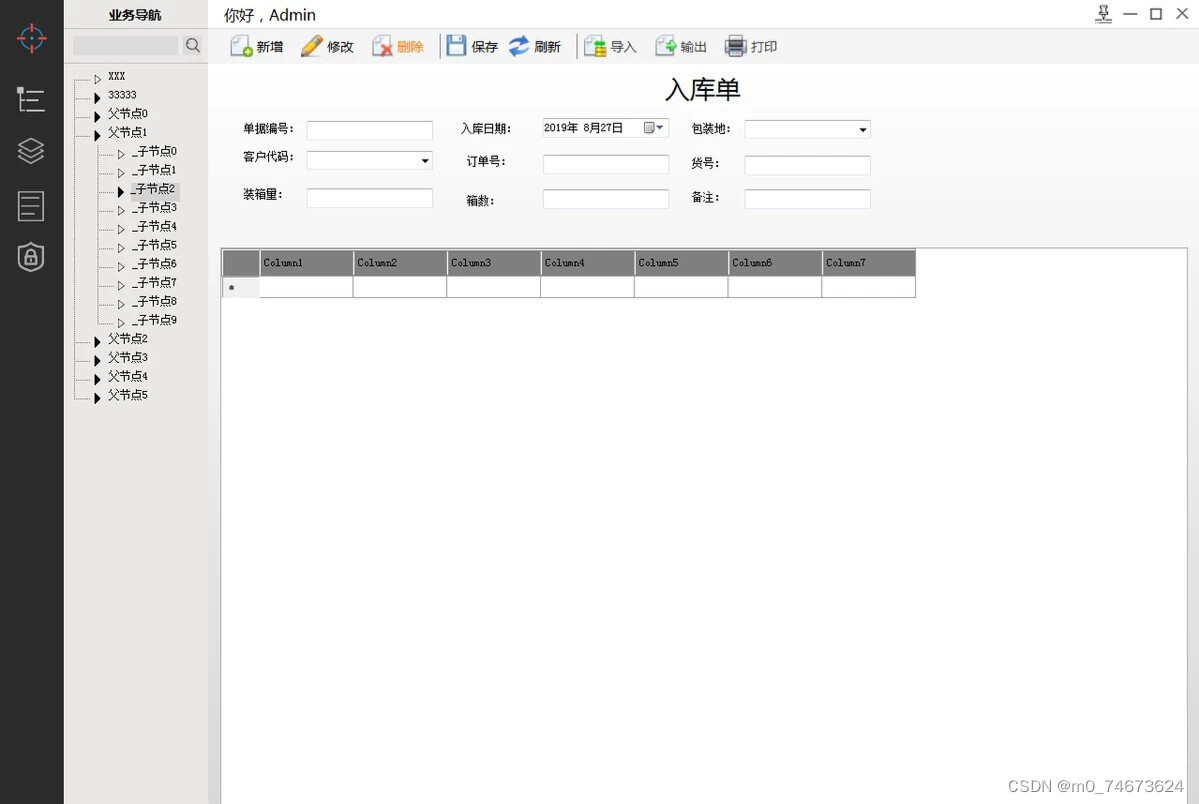This screenshot has height=804, width=1199.
Task: Click the empty cell under Column1
Action: pyautogui.click(x=306, y=287)
